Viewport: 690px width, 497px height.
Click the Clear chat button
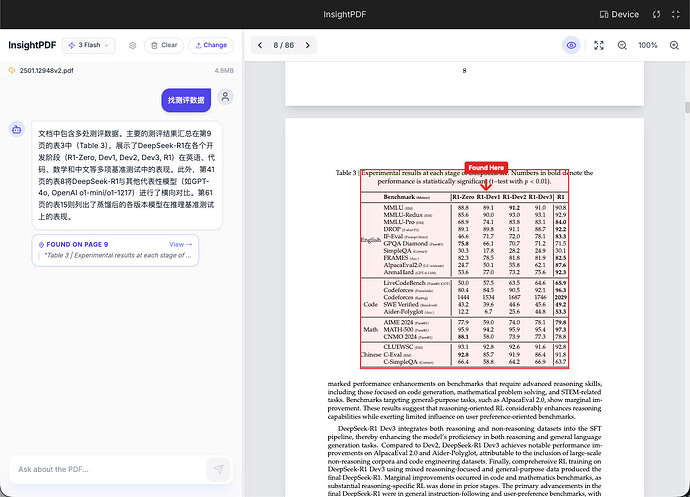[x=164, y=45]
